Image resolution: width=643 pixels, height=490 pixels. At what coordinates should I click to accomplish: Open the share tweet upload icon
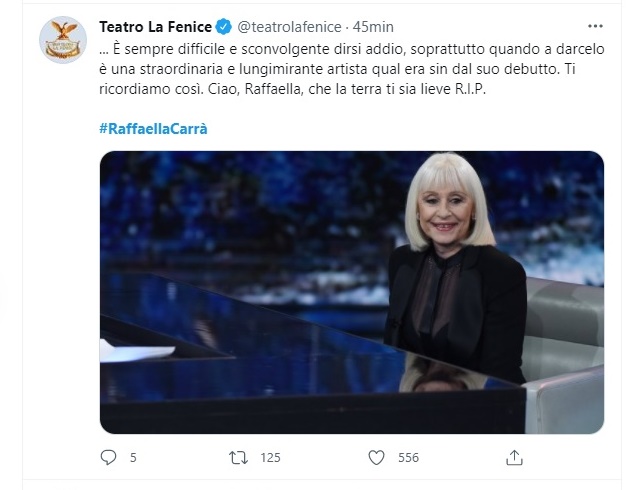point(514,457)
